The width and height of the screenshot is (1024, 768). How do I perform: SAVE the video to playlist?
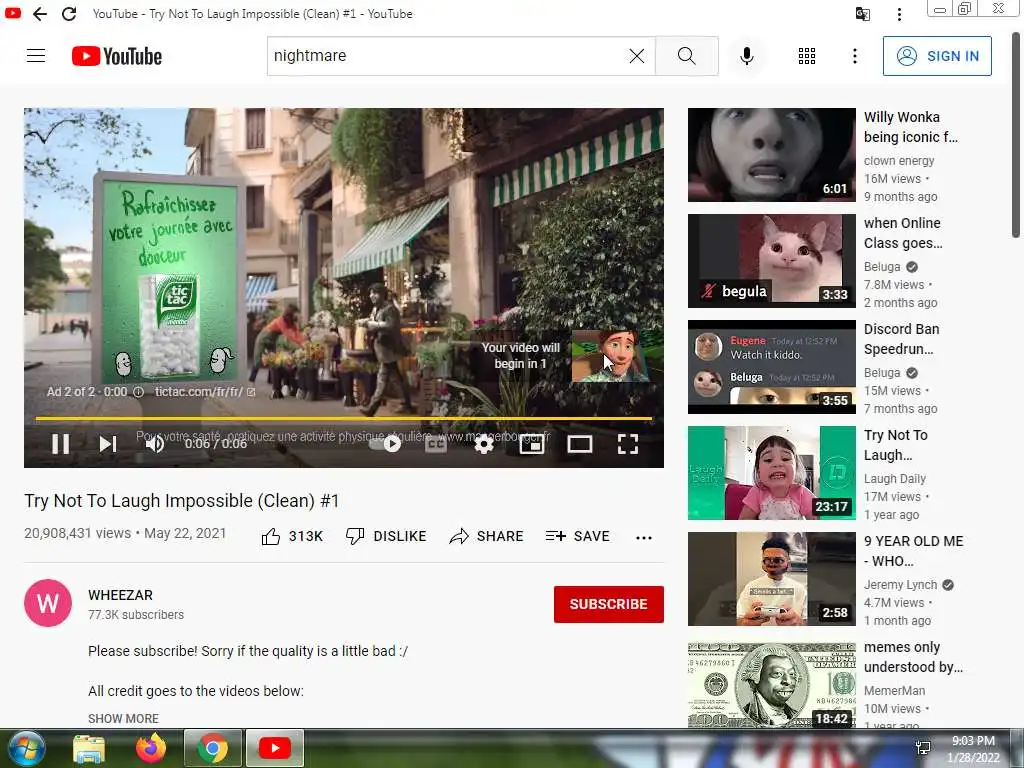click(x=578, y=537)
